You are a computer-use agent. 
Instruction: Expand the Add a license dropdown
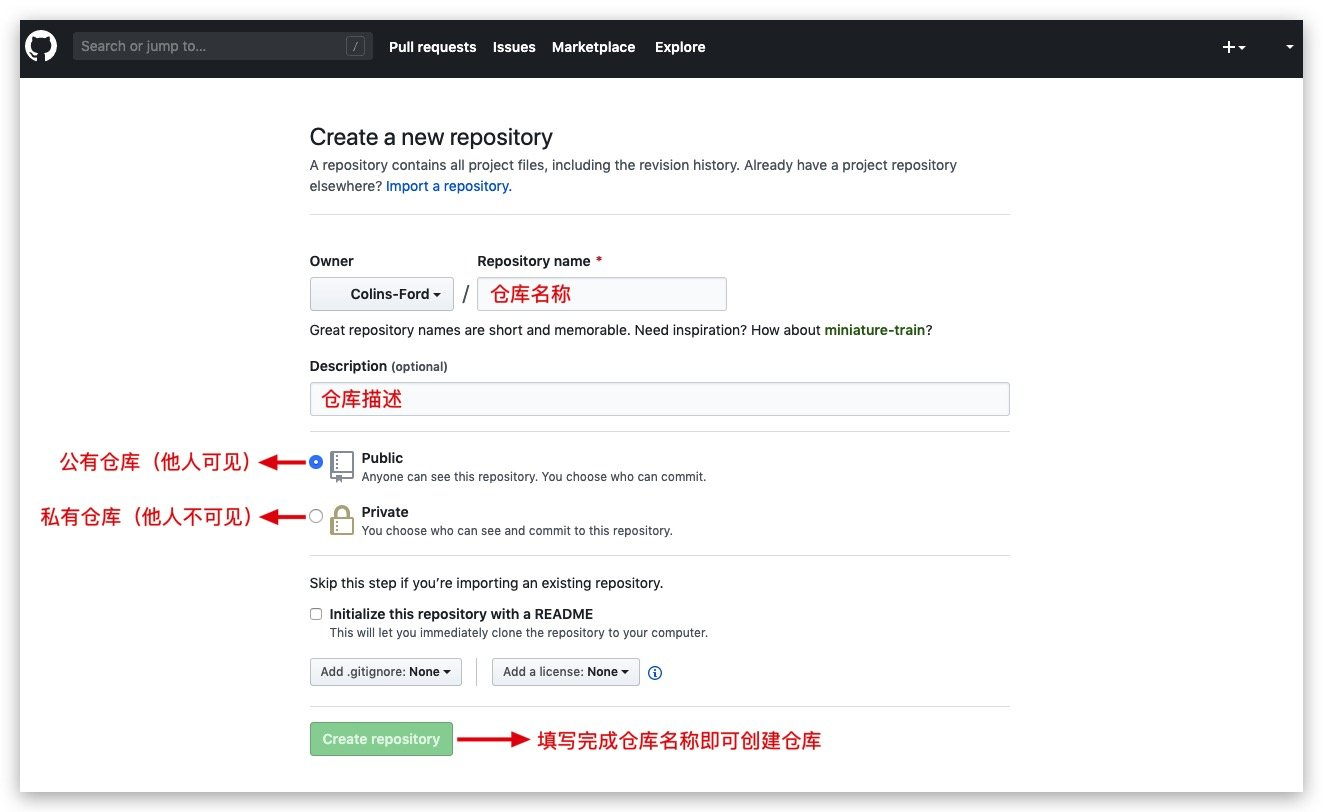tap(566, 672)
